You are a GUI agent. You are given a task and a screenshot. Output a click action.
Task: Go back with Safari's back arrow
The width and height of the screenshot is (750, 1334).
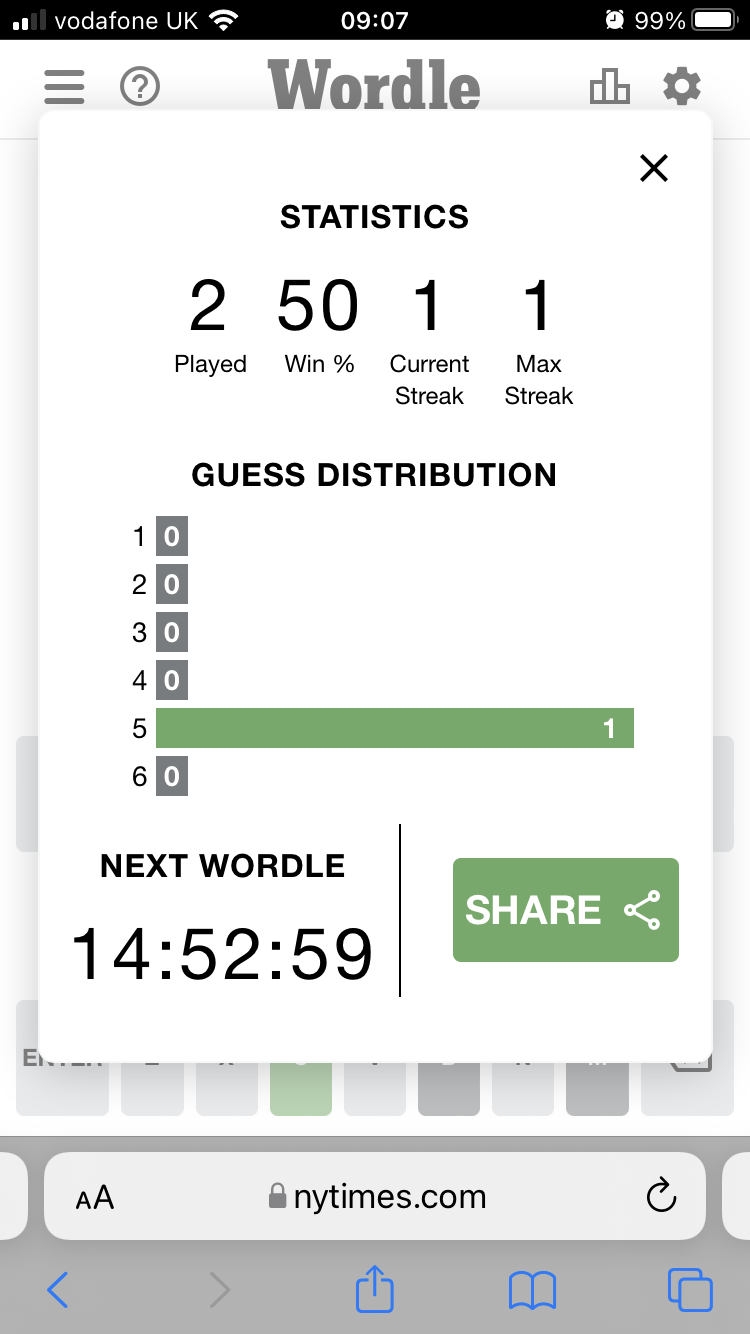[58, 1290]
